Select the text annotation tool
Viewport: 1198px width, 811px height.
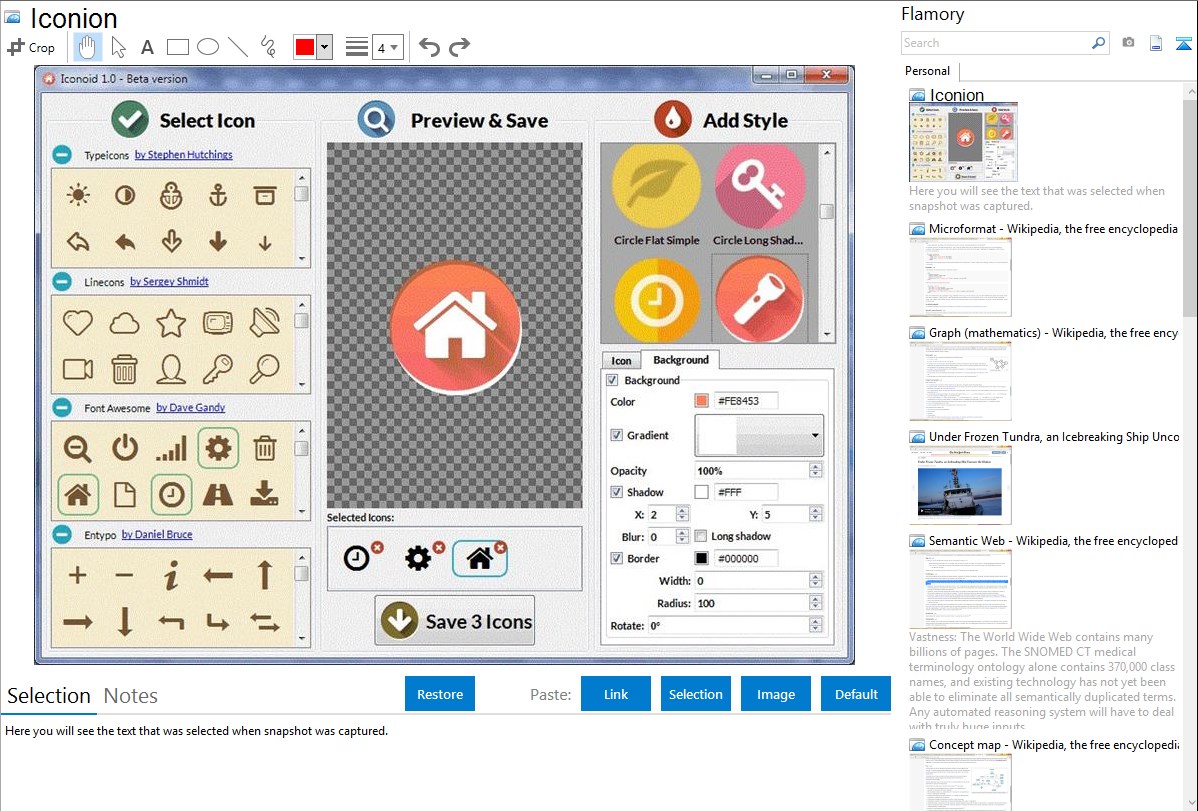point(147,47)
